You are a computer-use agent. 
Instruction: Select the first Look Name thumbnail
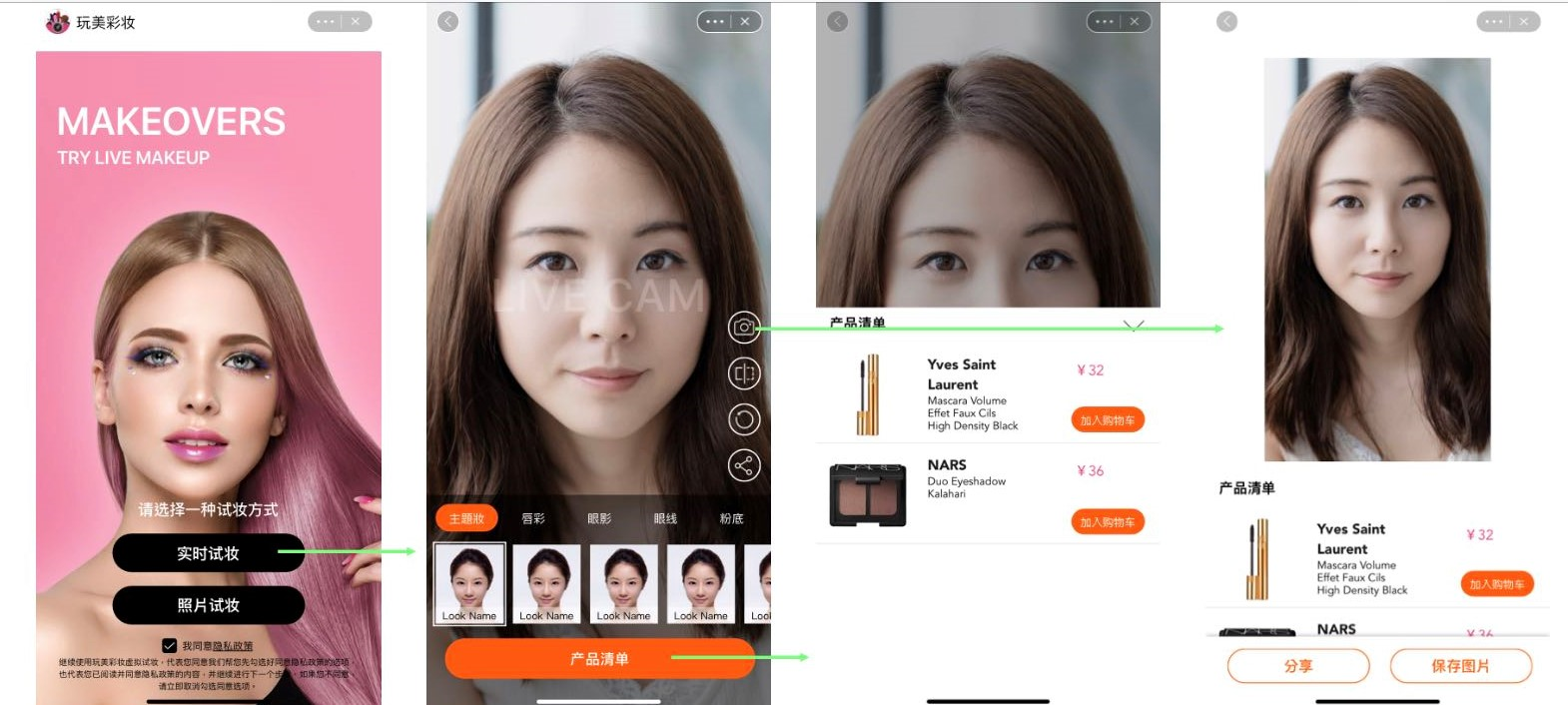469,583
